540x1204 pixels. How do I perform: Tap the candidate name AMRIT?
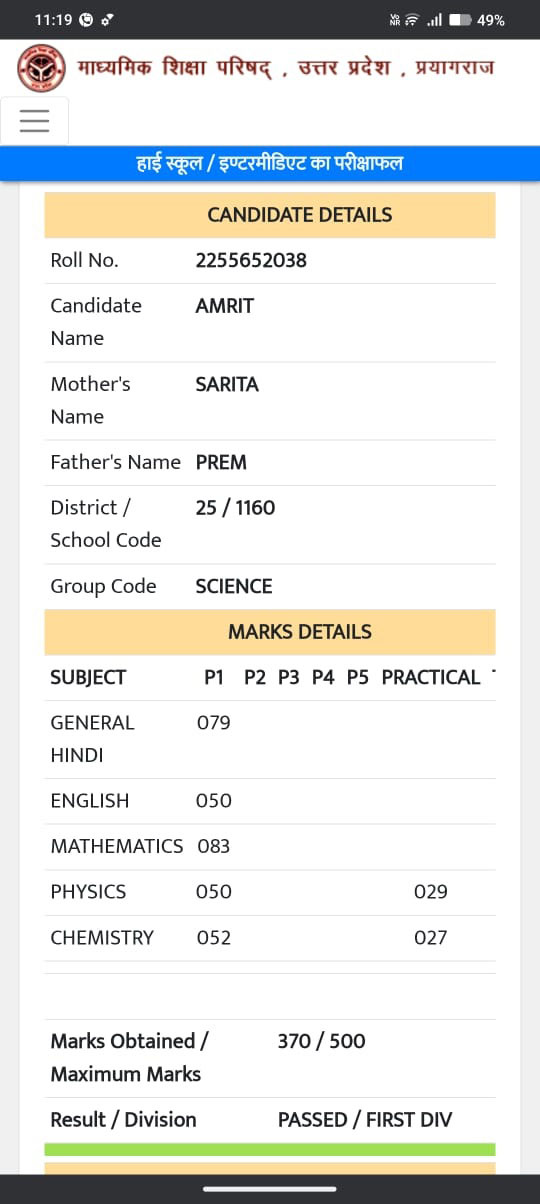tap(225, 306)
